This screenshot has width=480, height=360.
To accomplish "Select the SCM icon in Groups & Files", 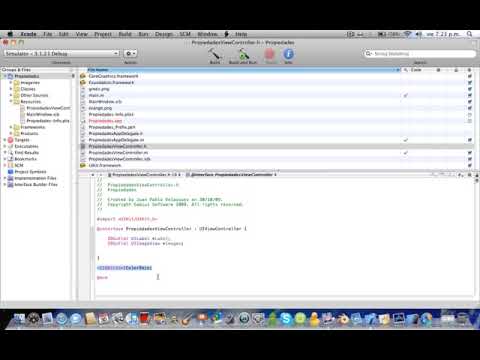I will pos(10,165).
